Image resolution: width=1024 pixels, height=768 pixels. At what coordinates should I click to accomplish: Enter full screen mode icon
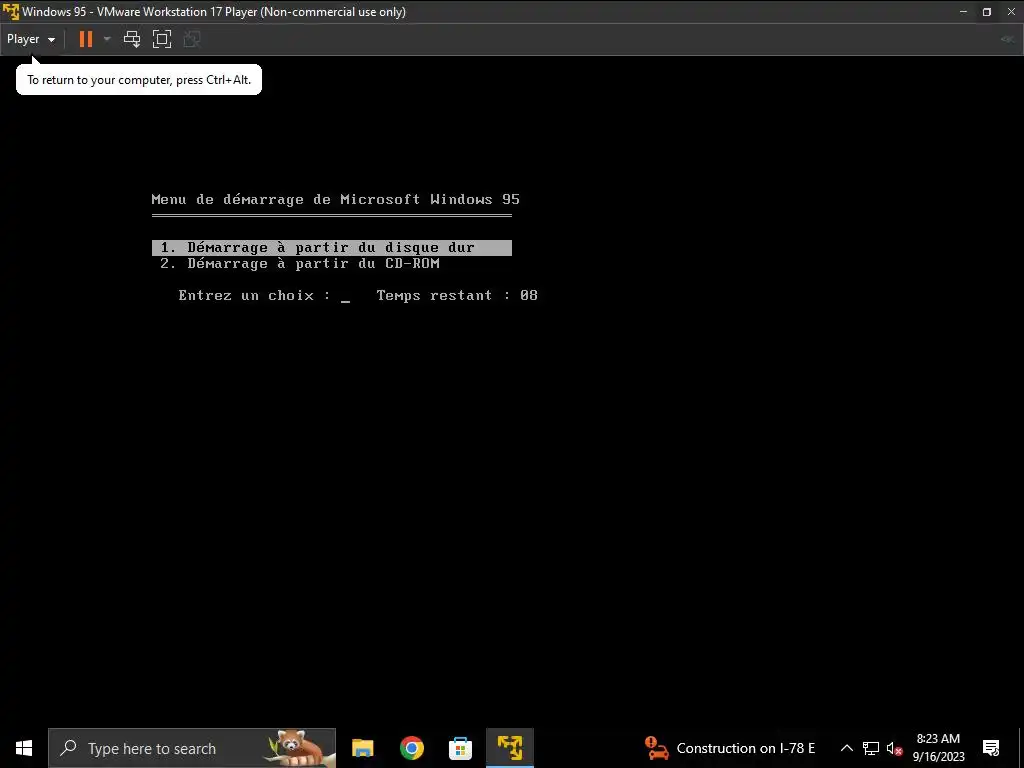click(x=162, y=39)
